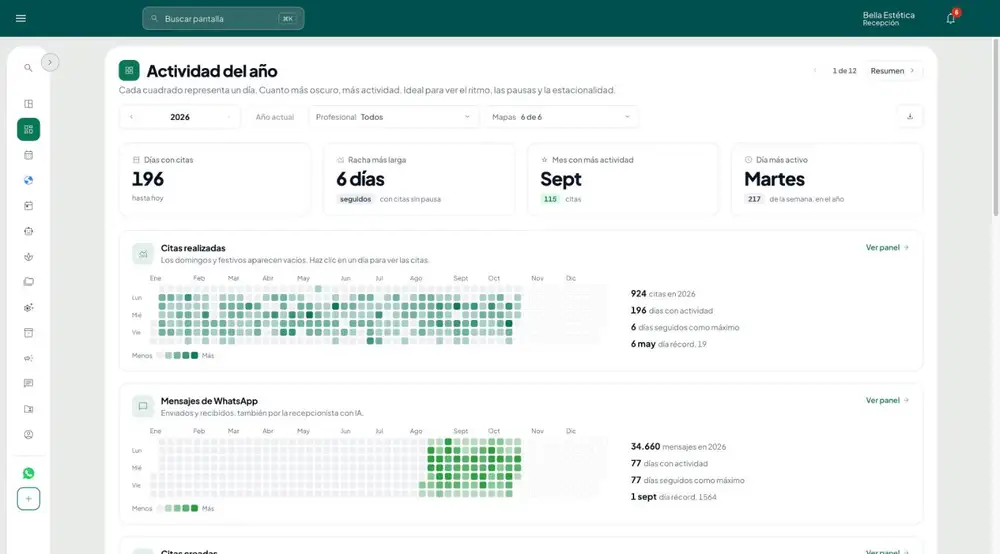Go to previous year from 2026
This screenshot has width=1000, height=554.
click(131, 117)
